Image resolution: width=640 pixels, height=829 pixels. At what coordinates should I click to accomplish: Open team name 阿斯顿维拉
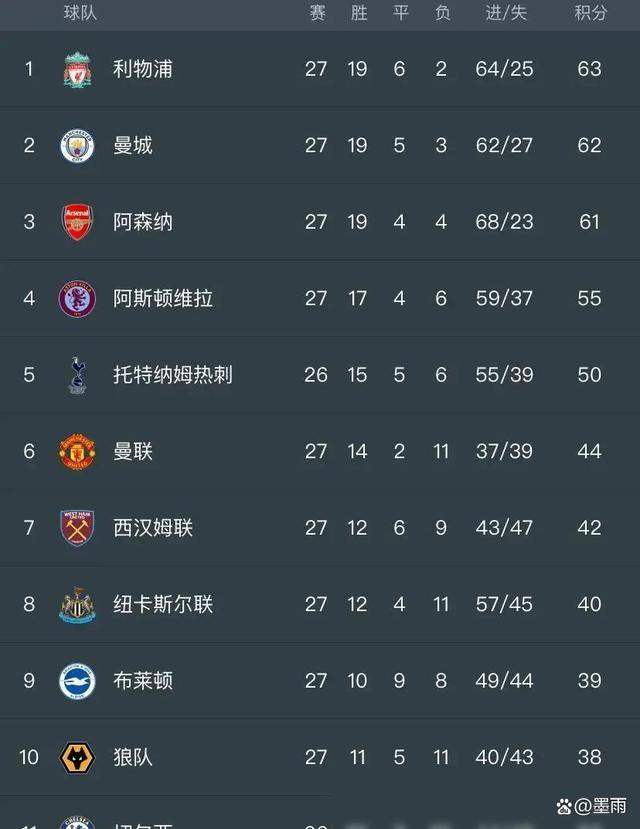pos(163,299)
